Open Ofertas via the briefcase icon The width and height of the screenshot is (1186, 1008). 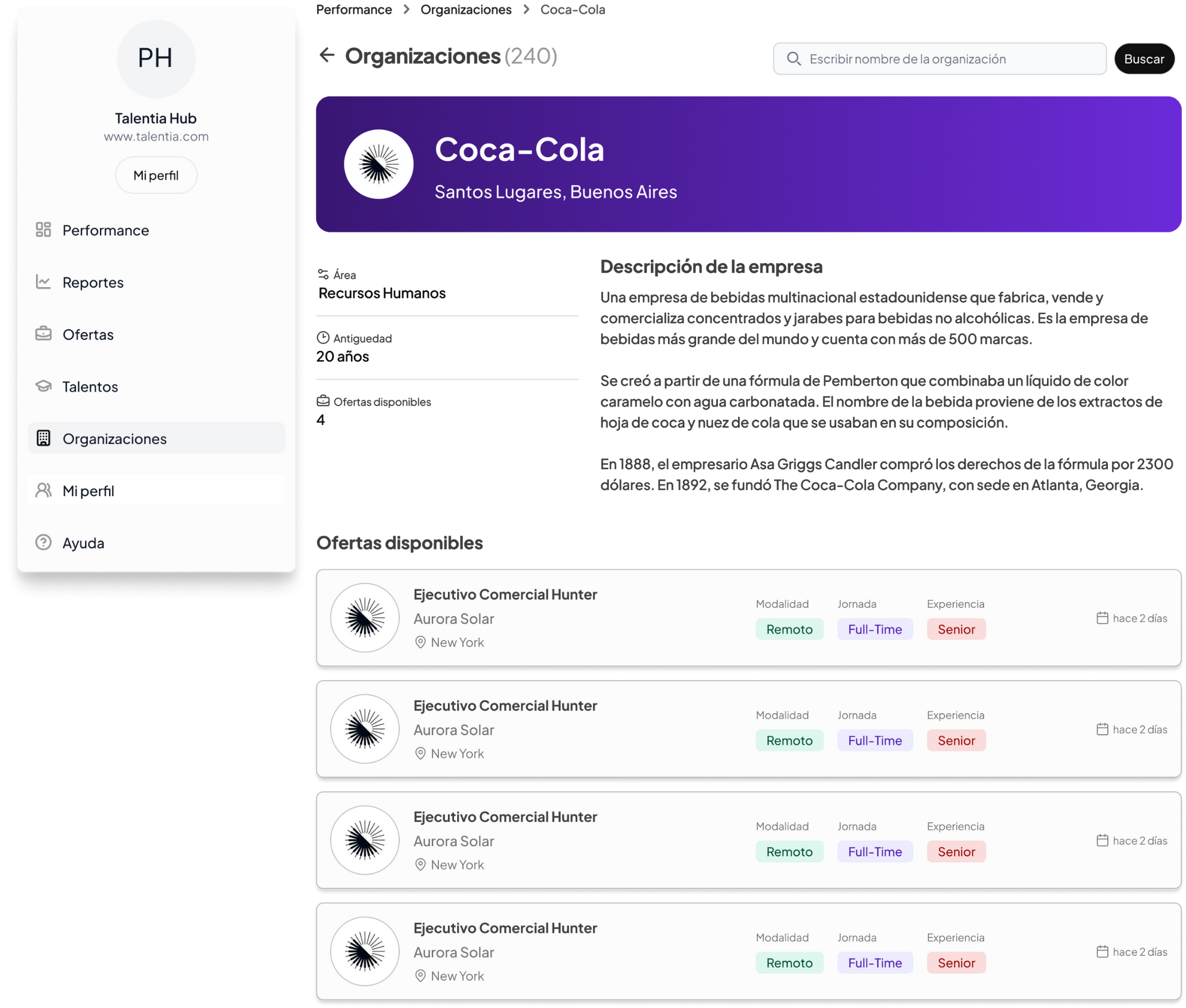(x=44, y=334)
